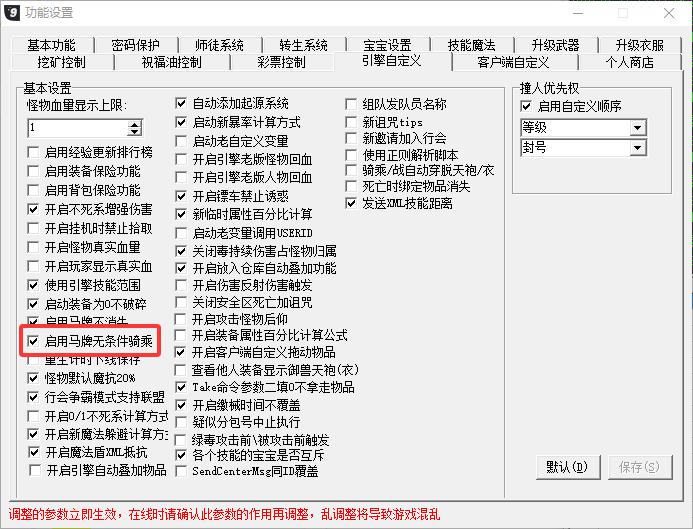The height and width of the screenshot is (529, 693).
Task: Open the 师徒系统 tab
Action: 220,45
